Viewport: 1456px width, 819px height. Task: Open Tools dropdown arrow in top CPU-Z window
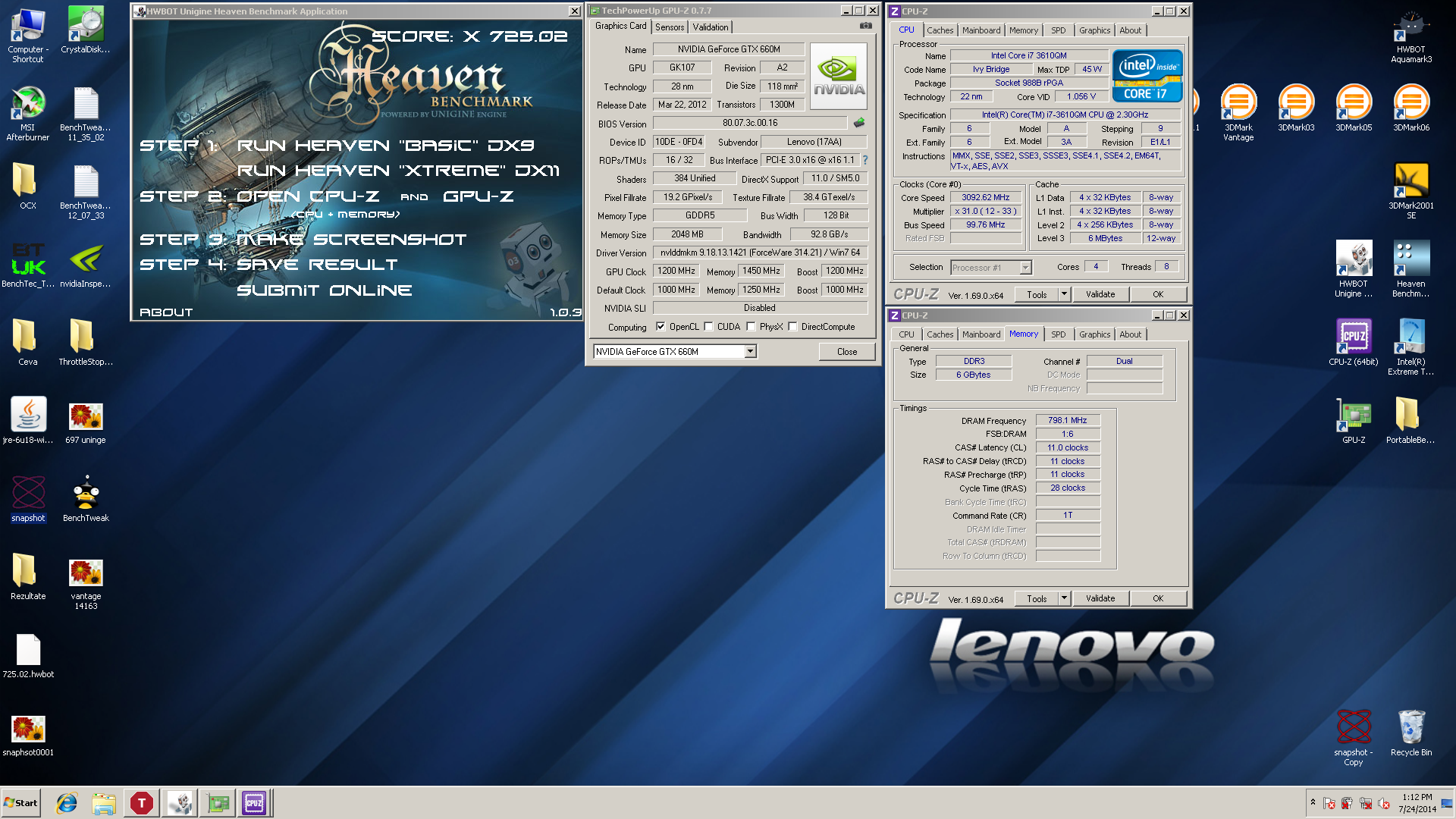(x=1064, y=294)
